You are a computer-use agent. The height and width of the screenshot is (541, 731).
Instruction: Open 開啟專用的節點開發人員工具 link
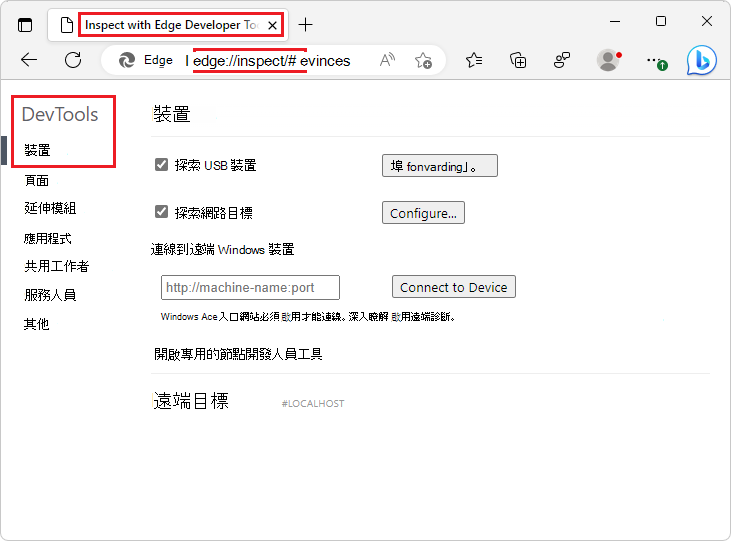[238, 354]
